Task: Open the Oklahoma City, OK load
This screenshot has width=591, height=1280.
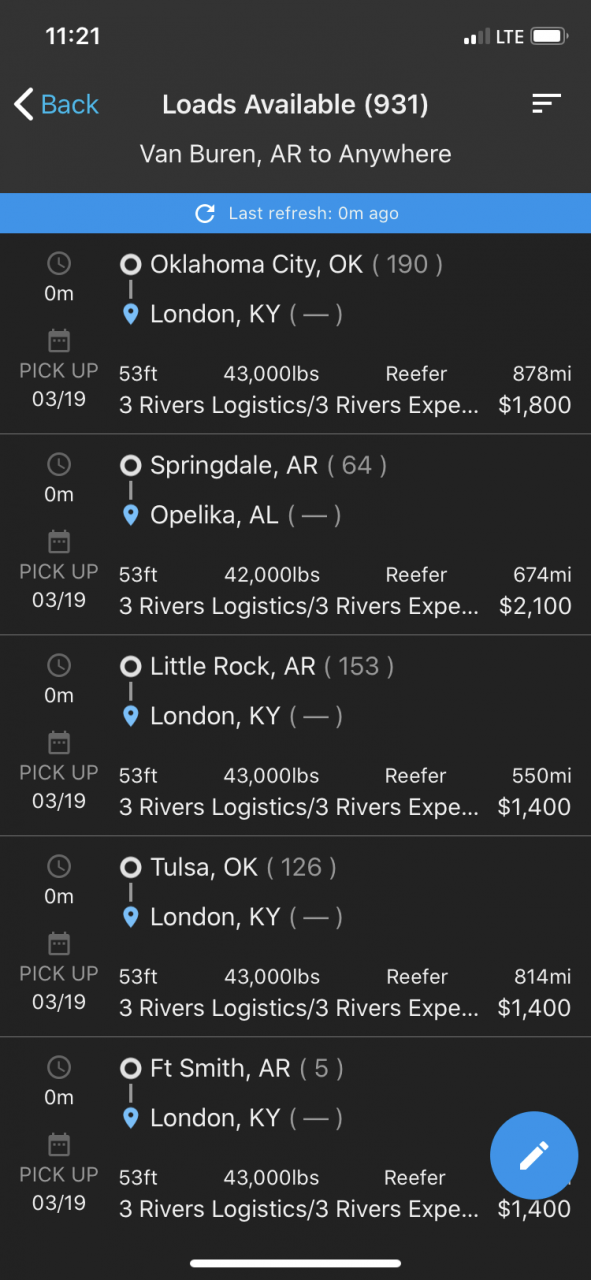Action: click(296, 334)
